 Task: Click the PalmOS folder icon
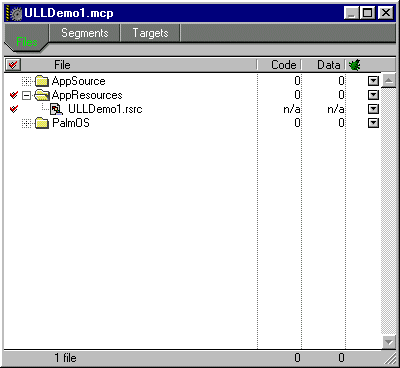pos(42,123)
